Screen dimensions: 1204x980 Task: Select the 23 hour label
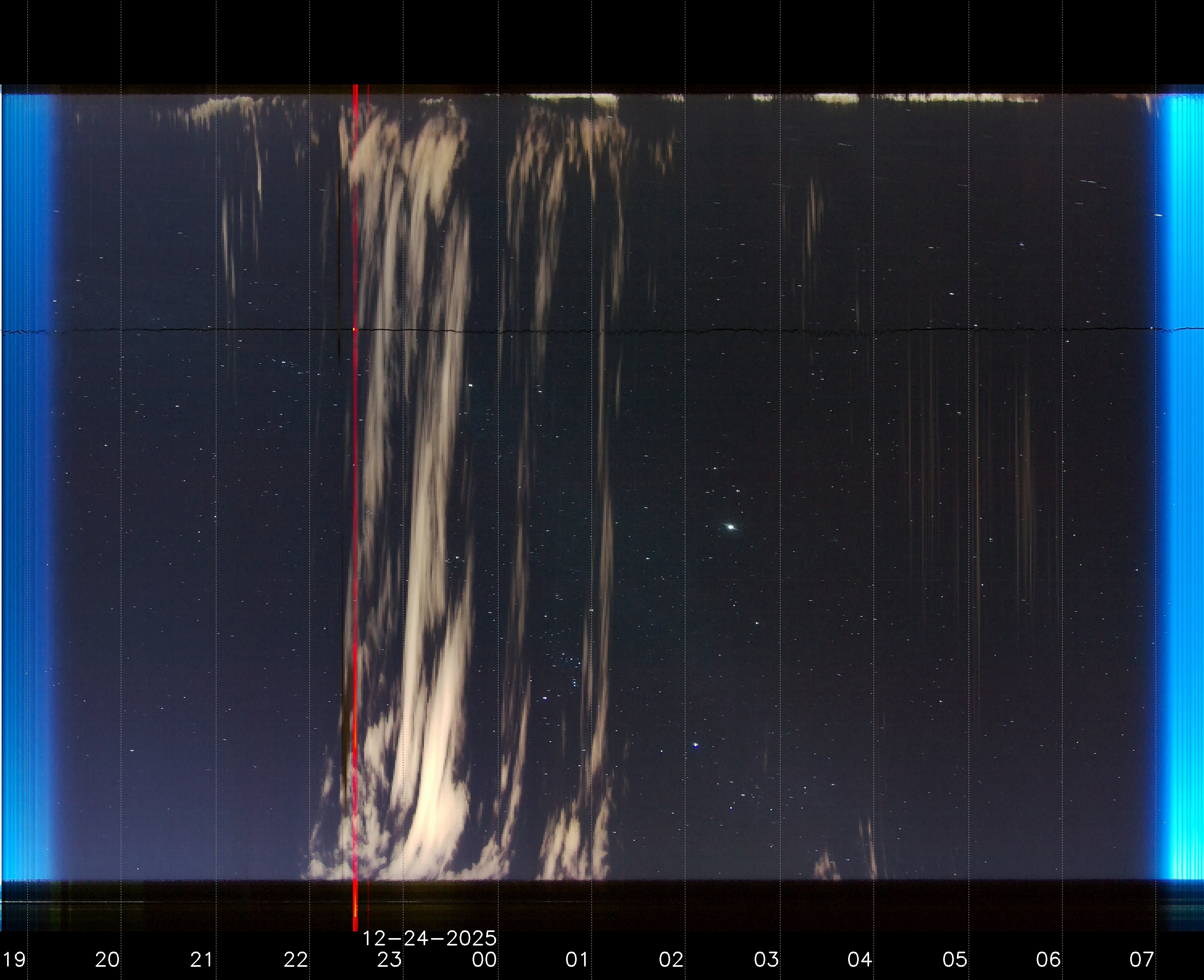point(389,959)
